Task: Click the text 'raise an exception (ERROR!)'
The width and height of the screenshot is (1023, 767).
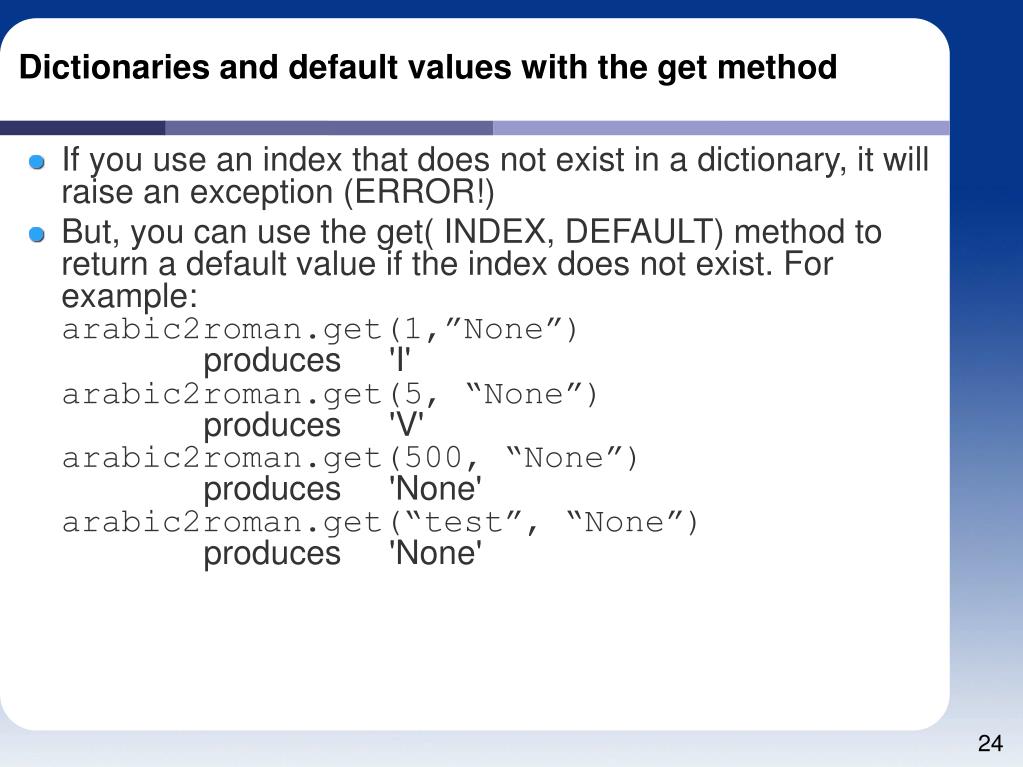Action: coord(278,192)
